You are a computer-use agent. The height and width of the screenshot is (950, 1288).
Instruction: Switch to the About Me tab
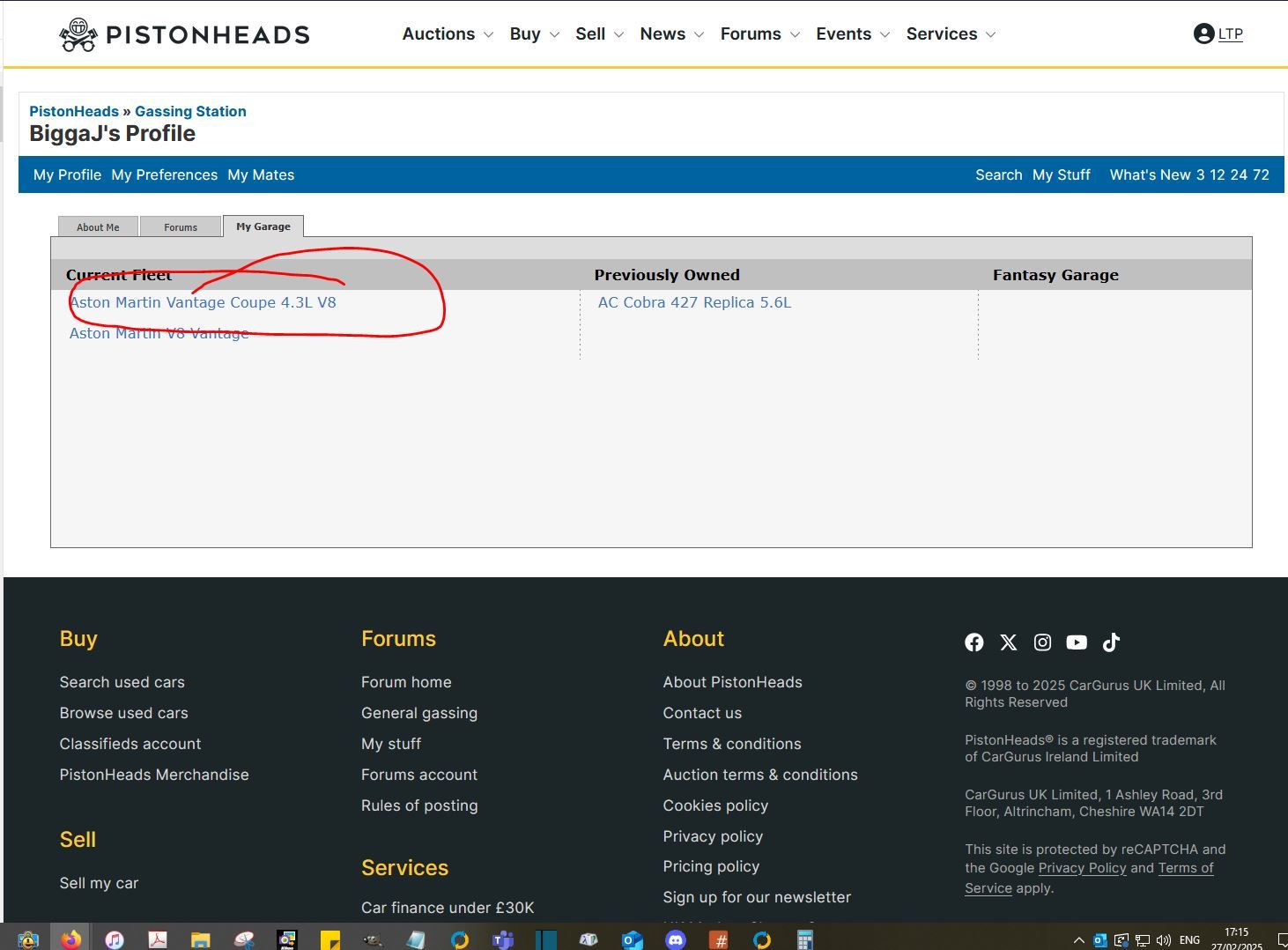[98, 227]
